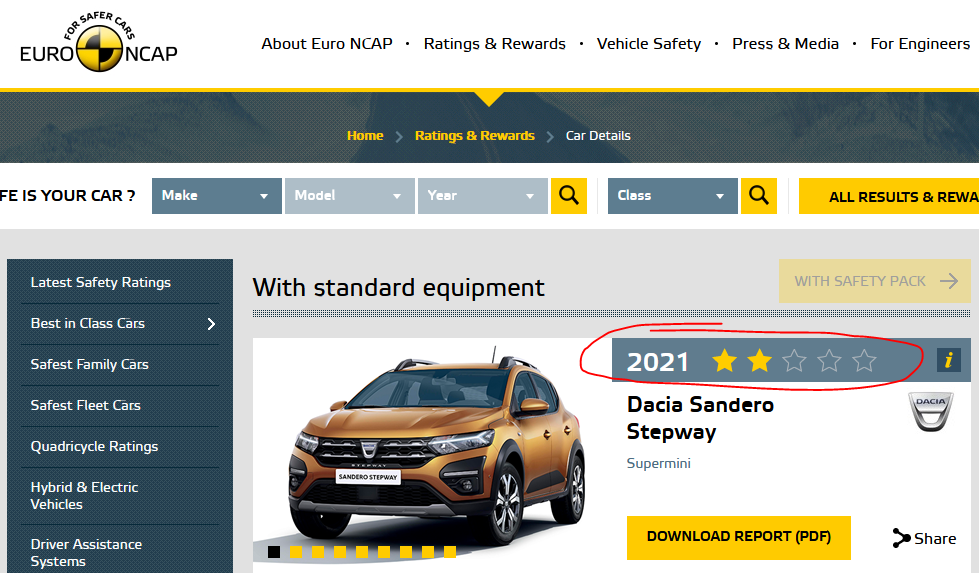Screen dimensions: 979x573
Task: Click the Dacia Sandero Stepway title
Action: point(700,418)
